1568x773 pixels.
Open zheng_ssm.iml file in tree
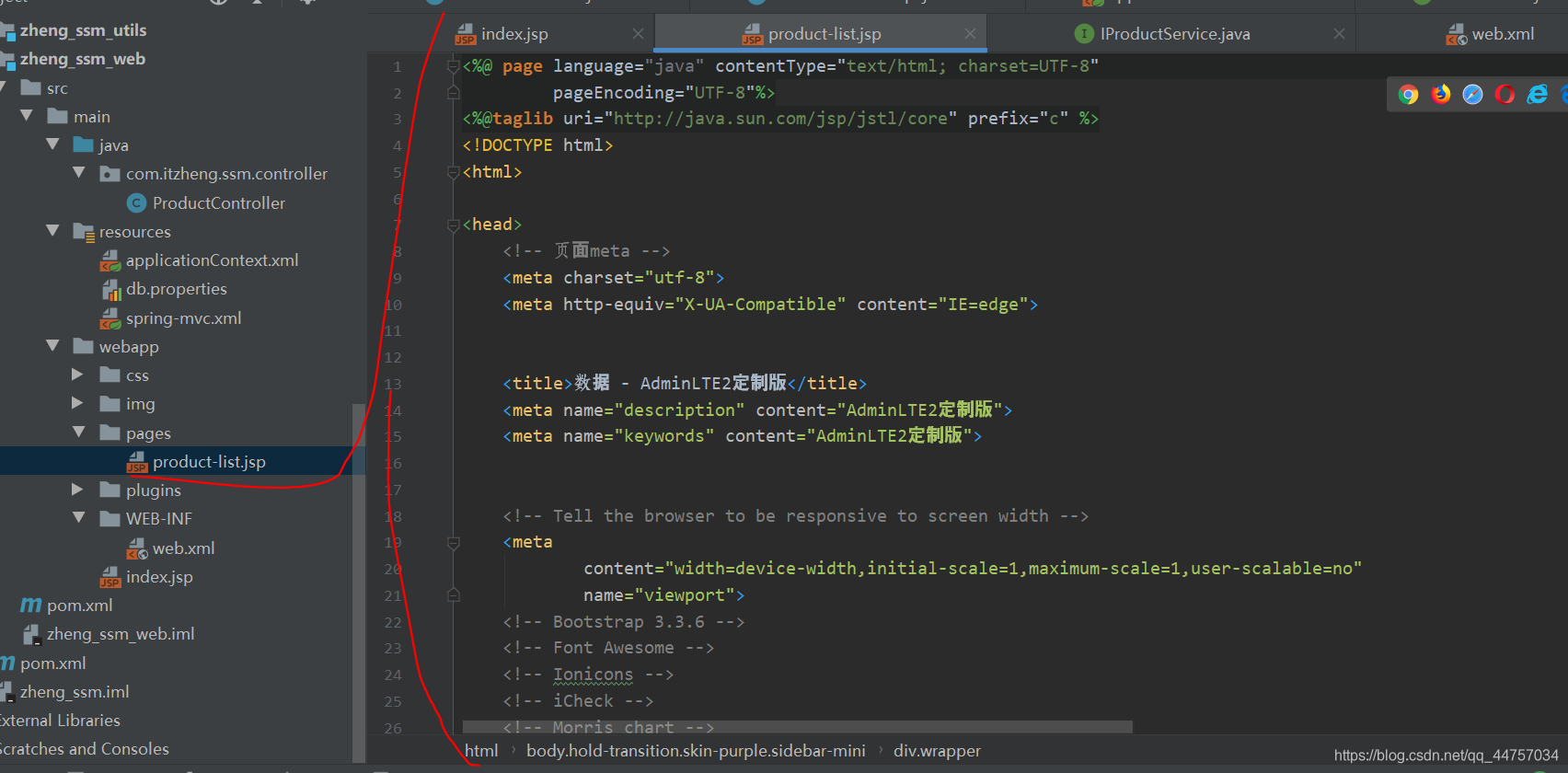click(x=75, y=692)
